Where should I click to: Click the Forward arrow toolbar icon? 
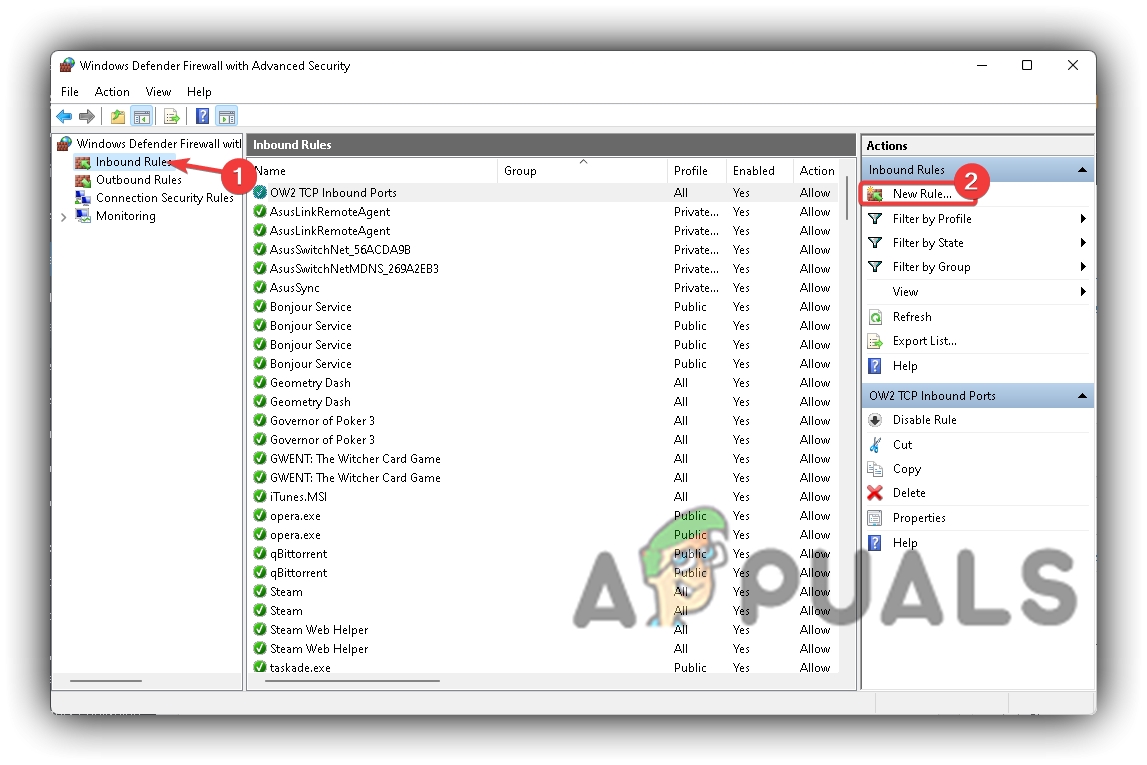(x=87, y=116)
